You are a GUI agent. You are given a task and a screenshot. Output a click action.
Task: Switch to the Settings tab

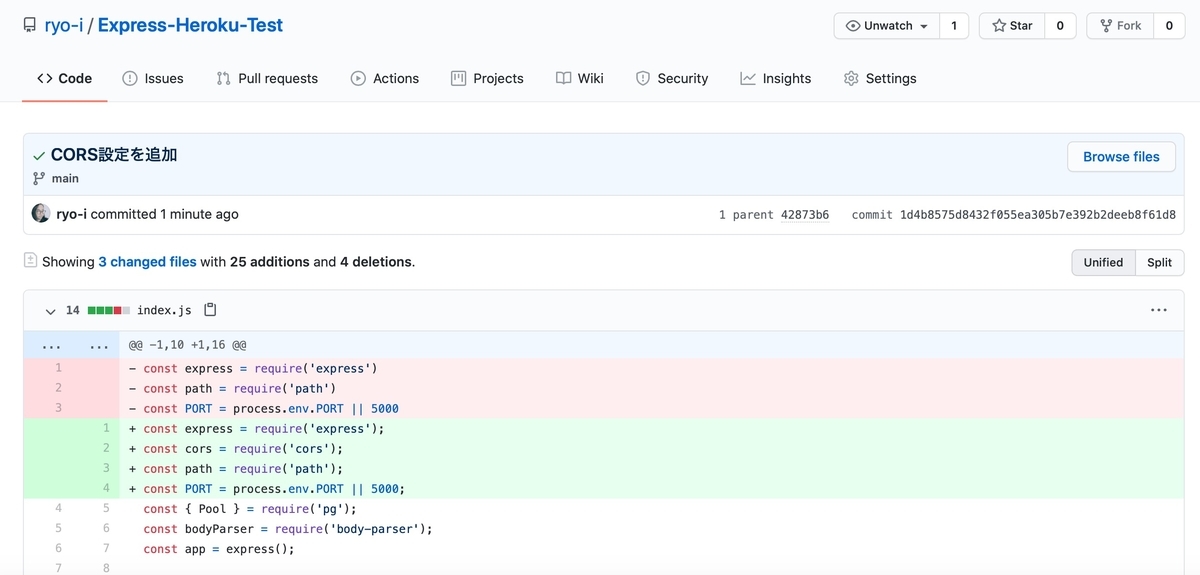(x=880, y=78)
